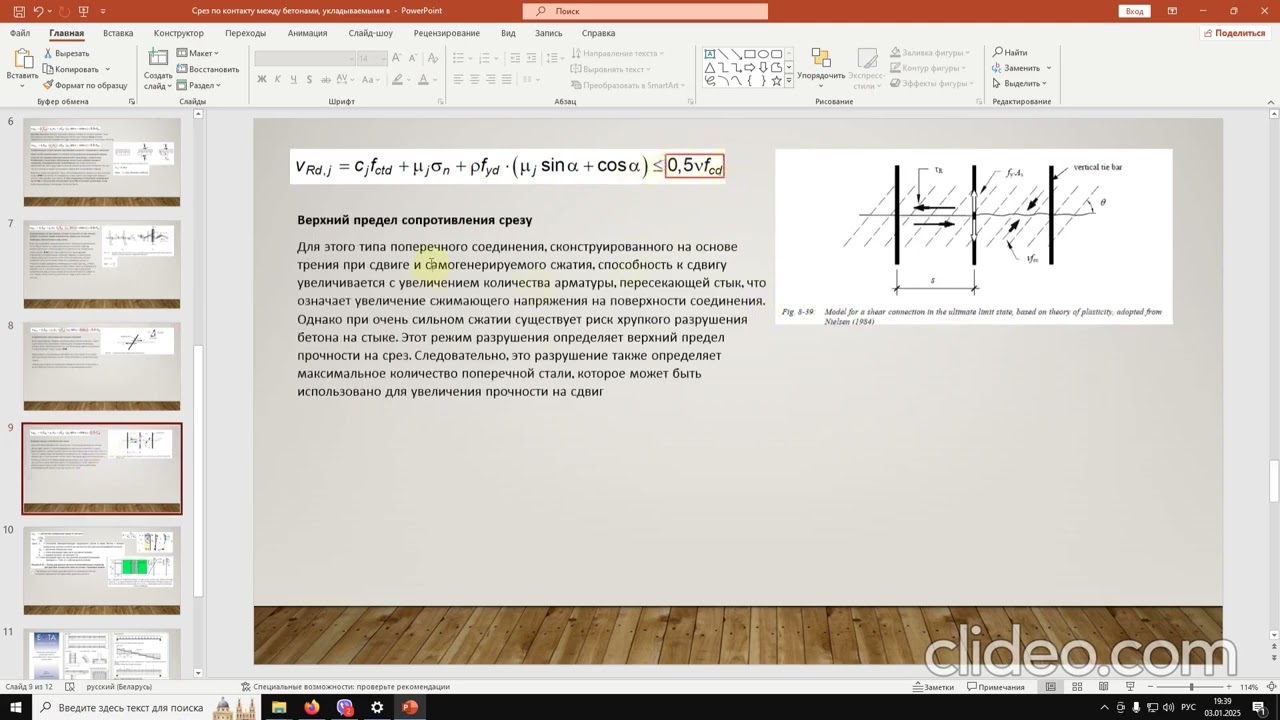The height and width of the screenshot is (720, 1280).
Task: Select the oval shape in gallery
Action: (x=763, y=54)
